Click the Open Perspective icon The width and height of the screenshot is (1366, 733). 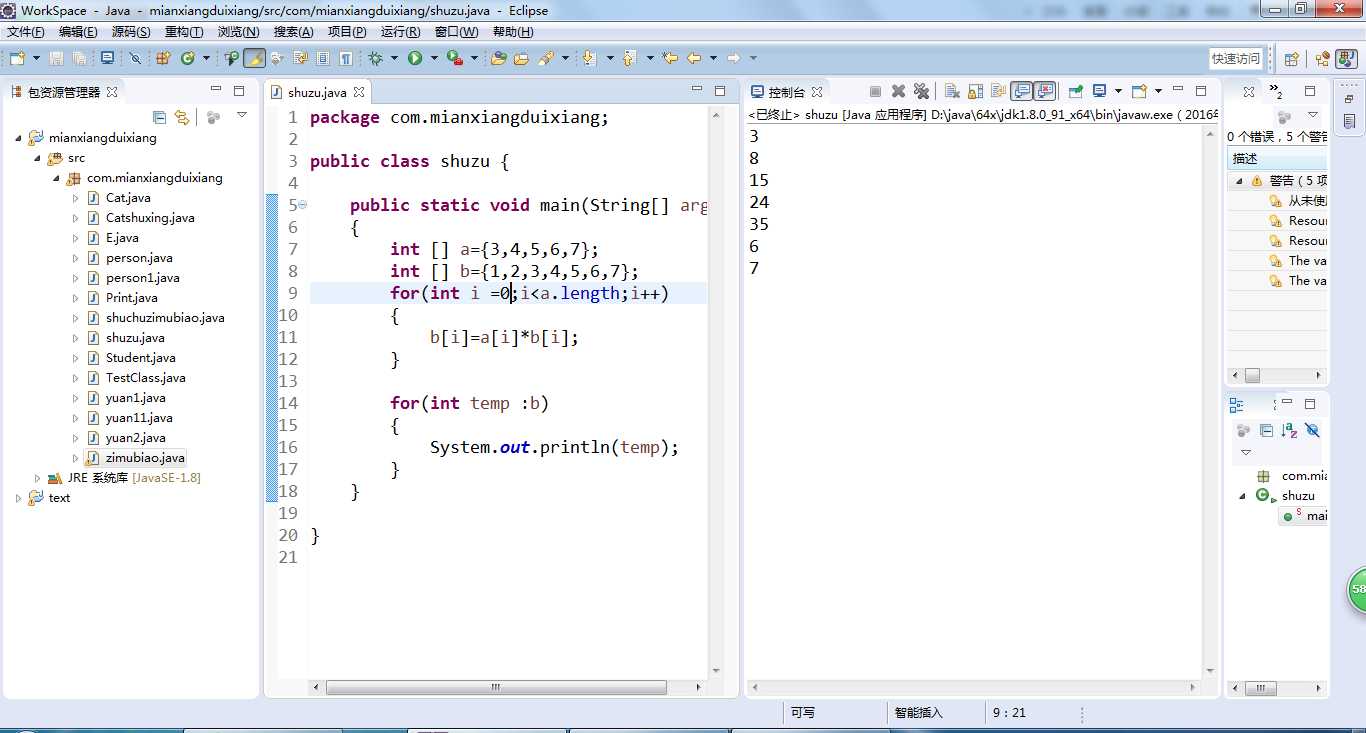point(1291,59)
